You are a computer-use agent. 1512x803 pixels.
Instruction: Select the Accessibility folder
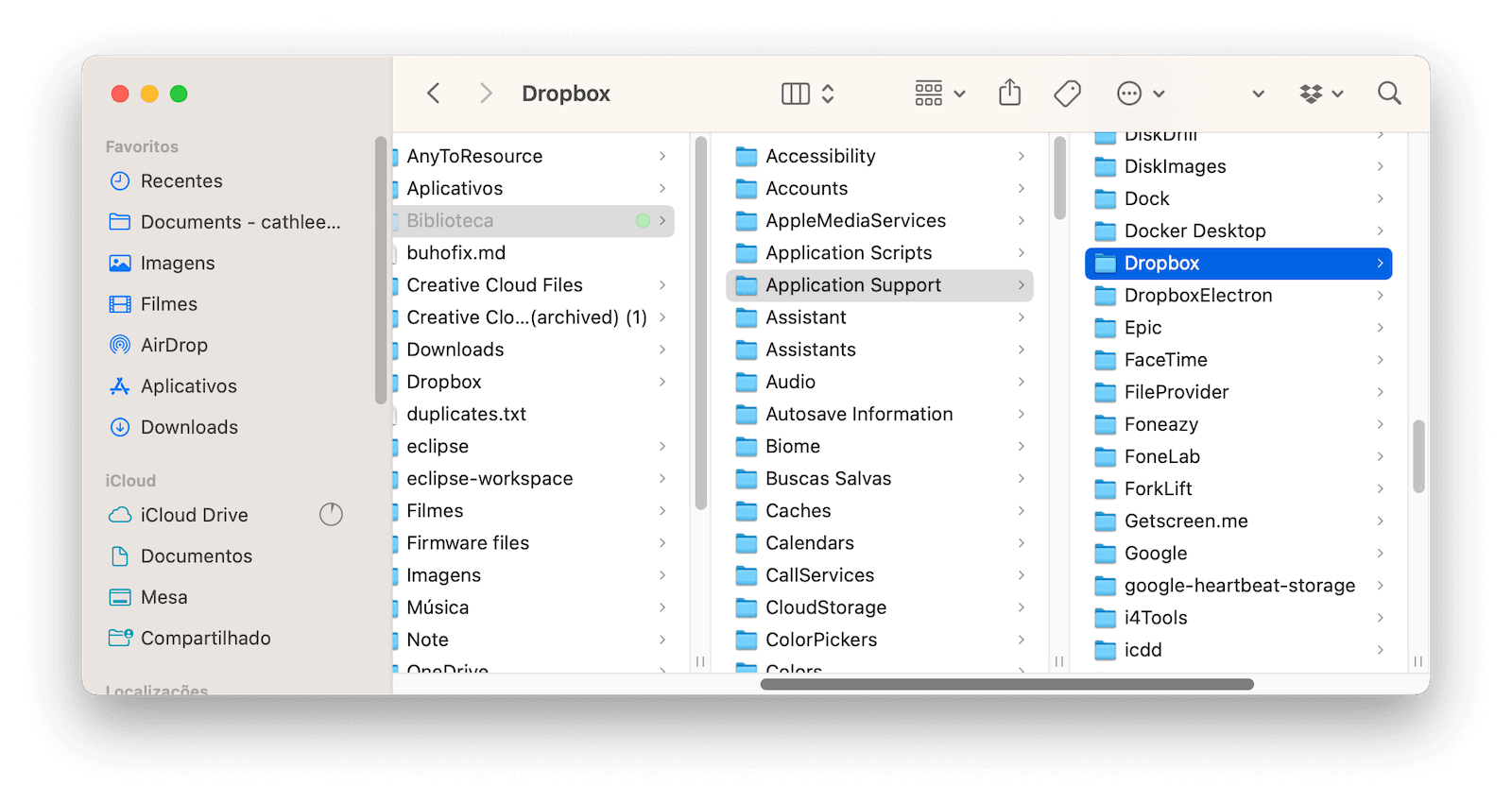click(880, 156)
